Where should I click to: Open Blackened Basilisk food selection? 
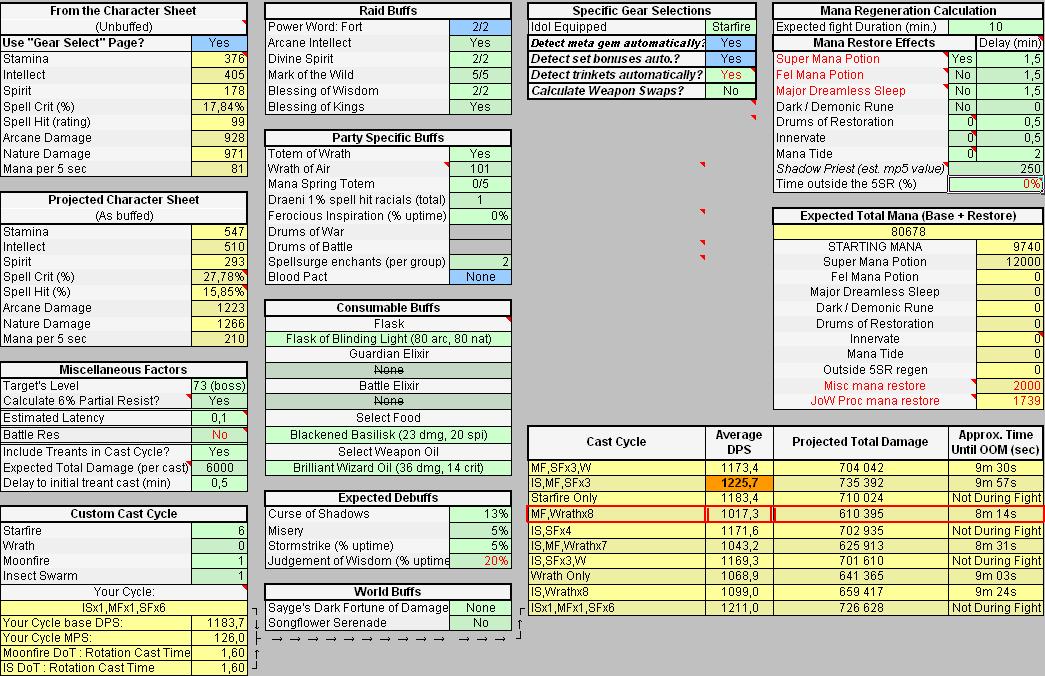coord(388,435)
